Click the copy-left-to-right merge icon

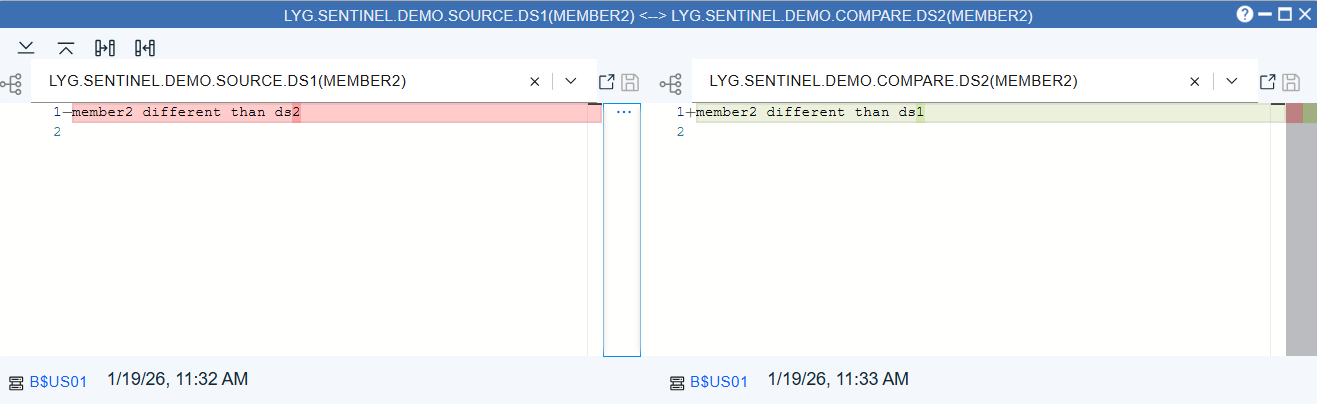pyautogui.click(x=105, y=48)
